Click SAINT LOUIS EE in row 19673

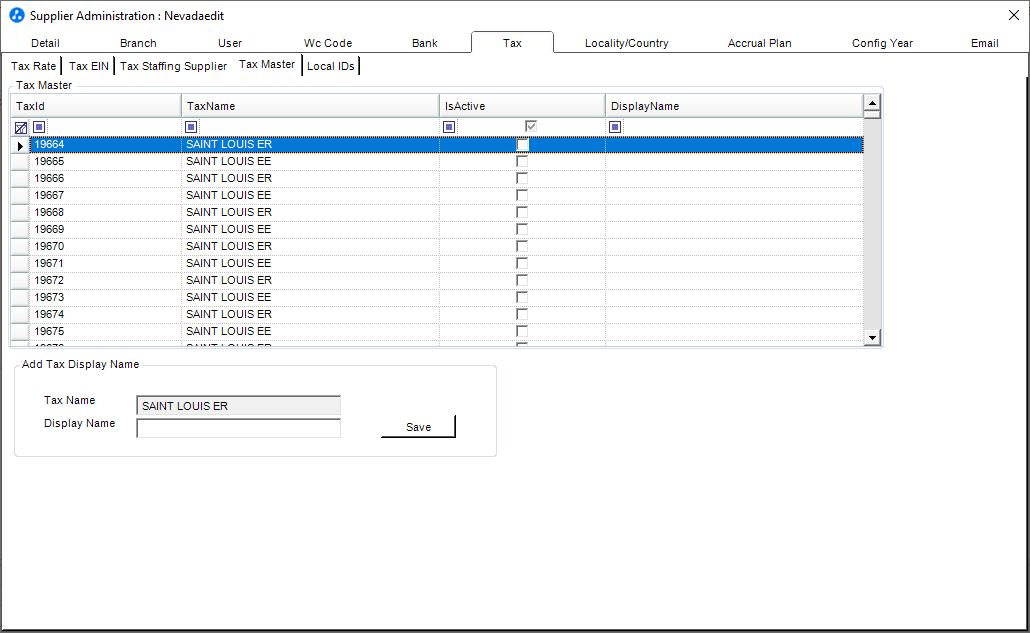[x=229, y=298]
